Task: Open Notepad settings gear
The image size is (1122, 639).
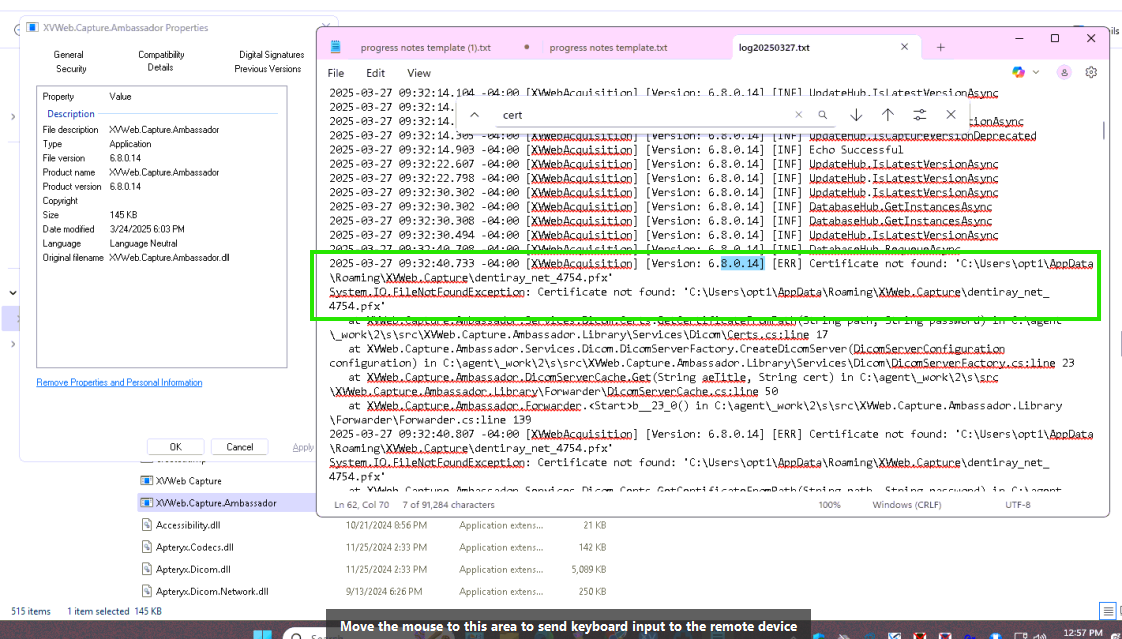Action: 1091,72
